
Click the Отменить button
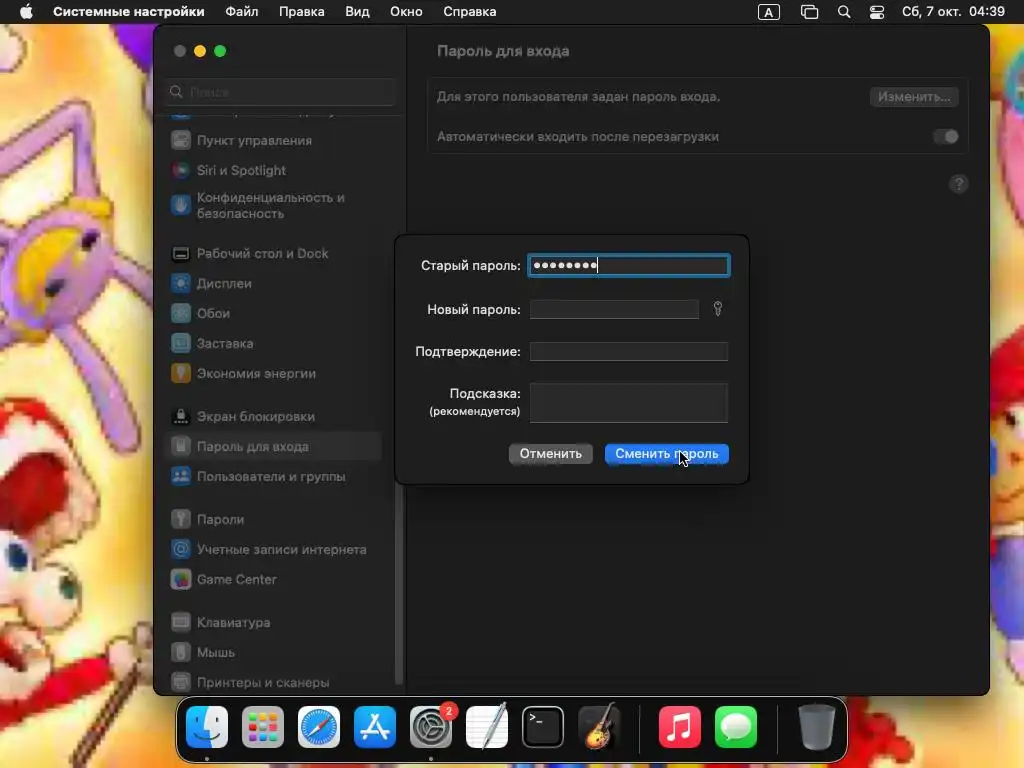click(x=551, y=454)
